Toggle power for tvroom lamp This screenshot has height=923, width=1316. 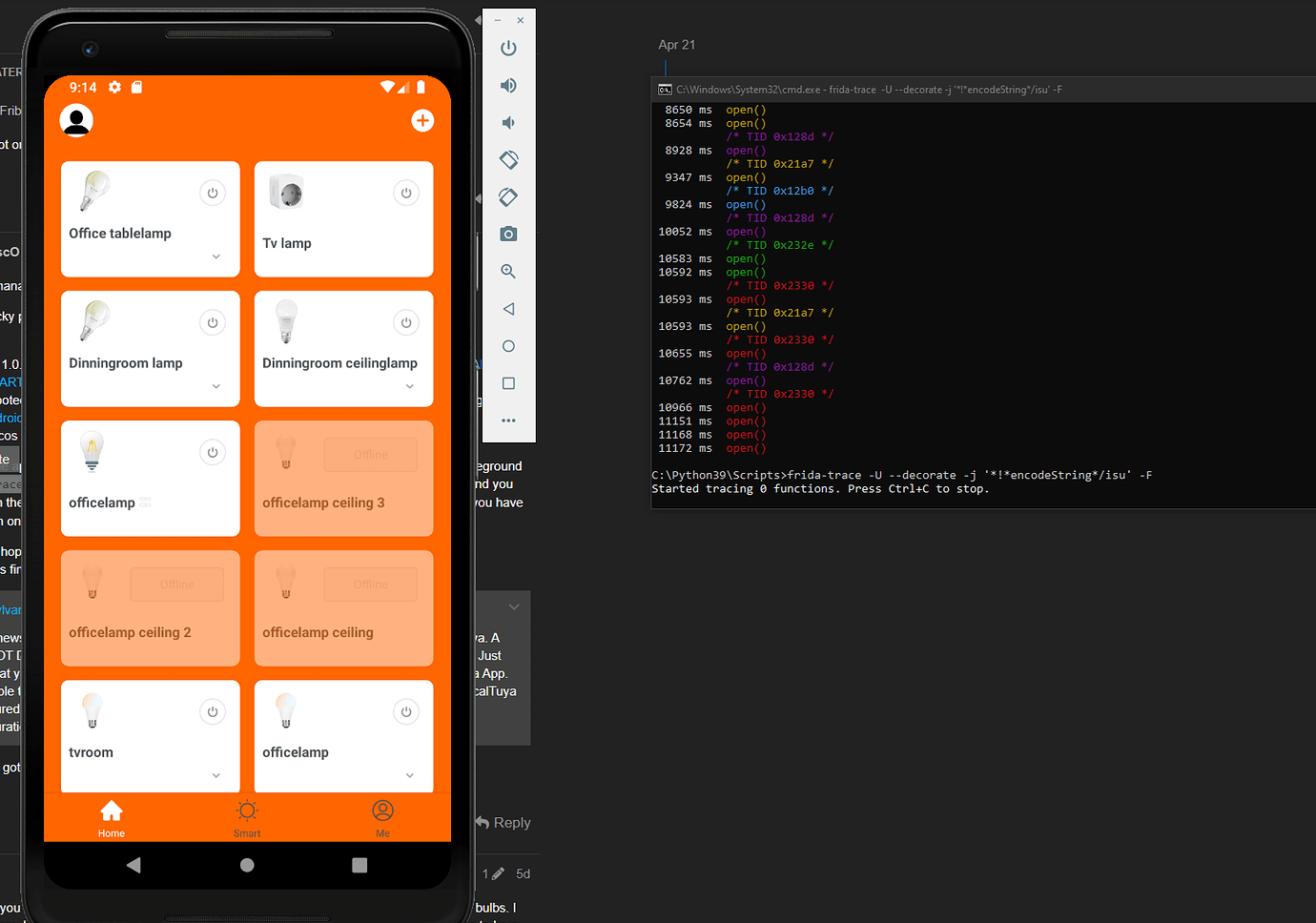(213, 711)
